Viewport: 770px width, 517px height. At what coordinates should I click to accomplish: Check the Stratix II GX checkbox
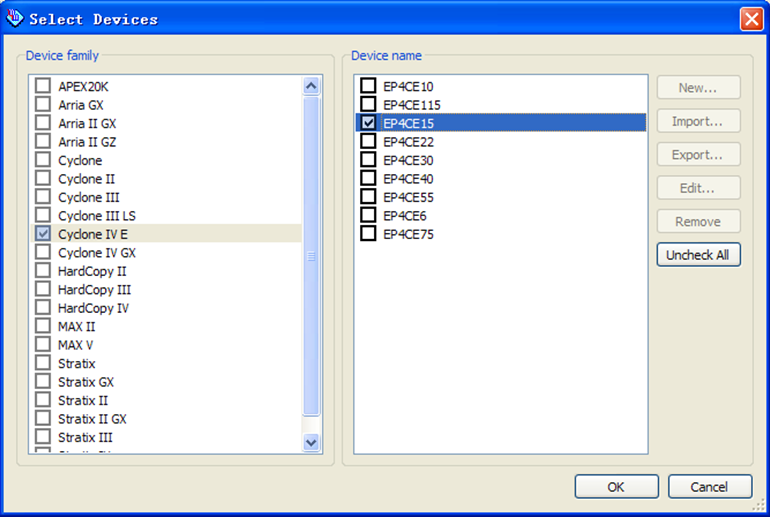pos(43,418)
